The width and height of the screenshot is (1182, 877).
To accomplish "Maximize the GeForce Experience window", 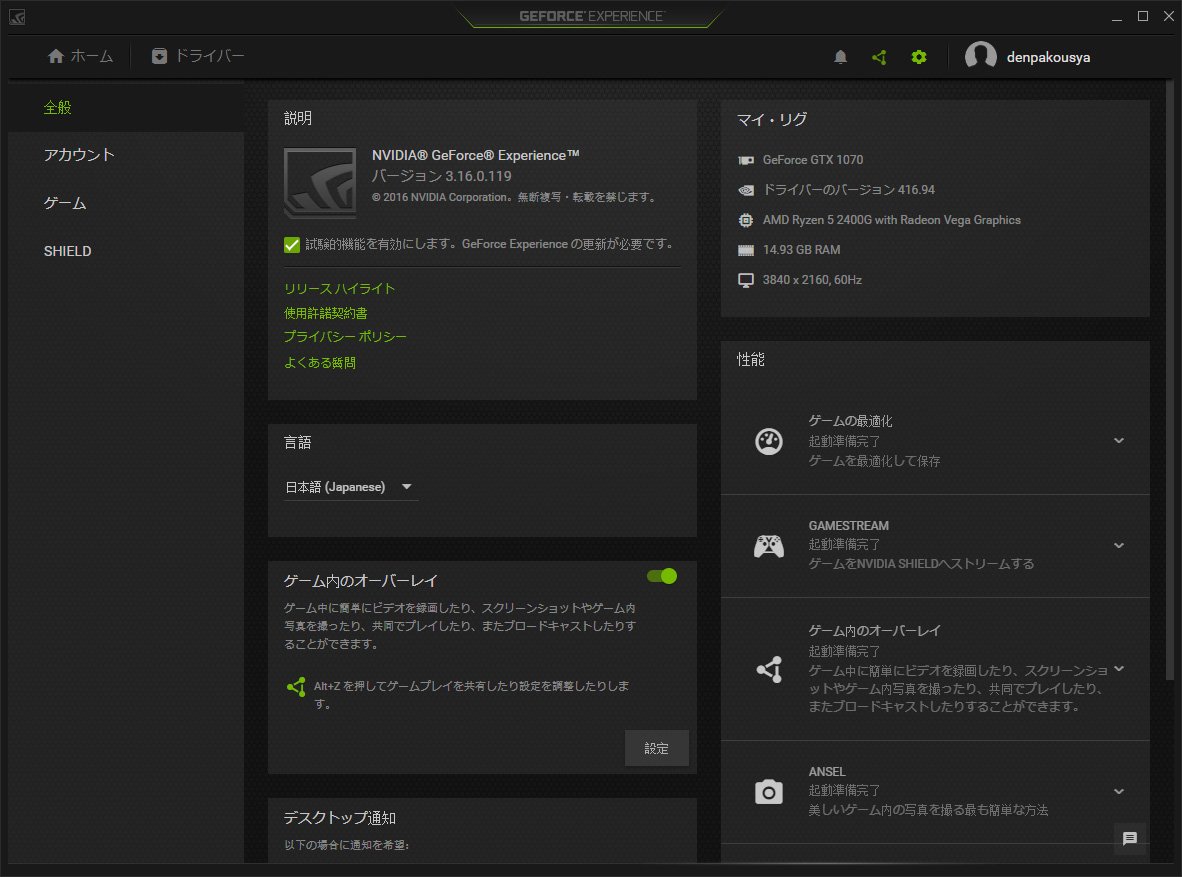I will click(1143, 17).
